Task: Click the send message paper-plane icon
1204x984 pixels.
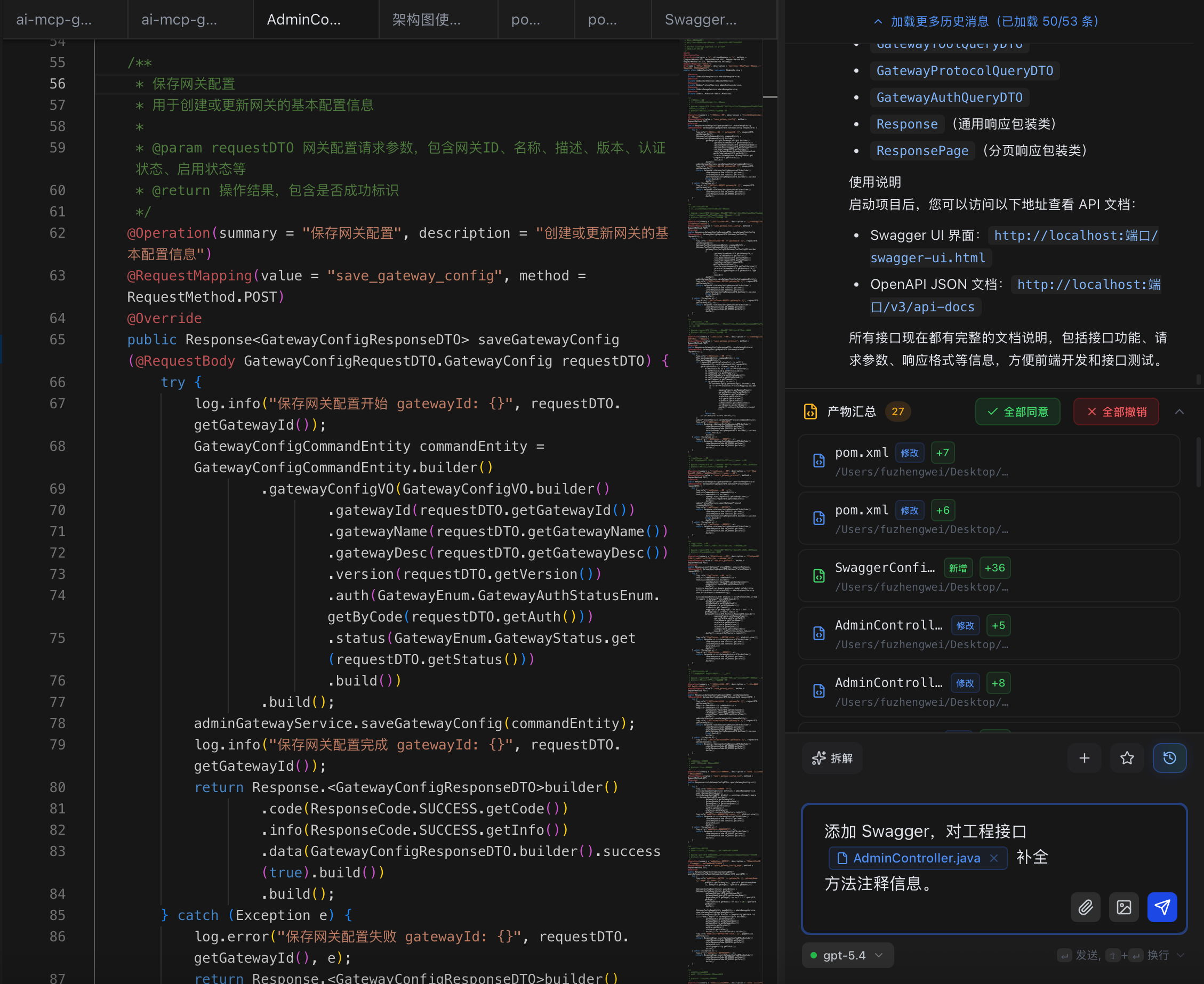Action: (x=1161, y=907)
